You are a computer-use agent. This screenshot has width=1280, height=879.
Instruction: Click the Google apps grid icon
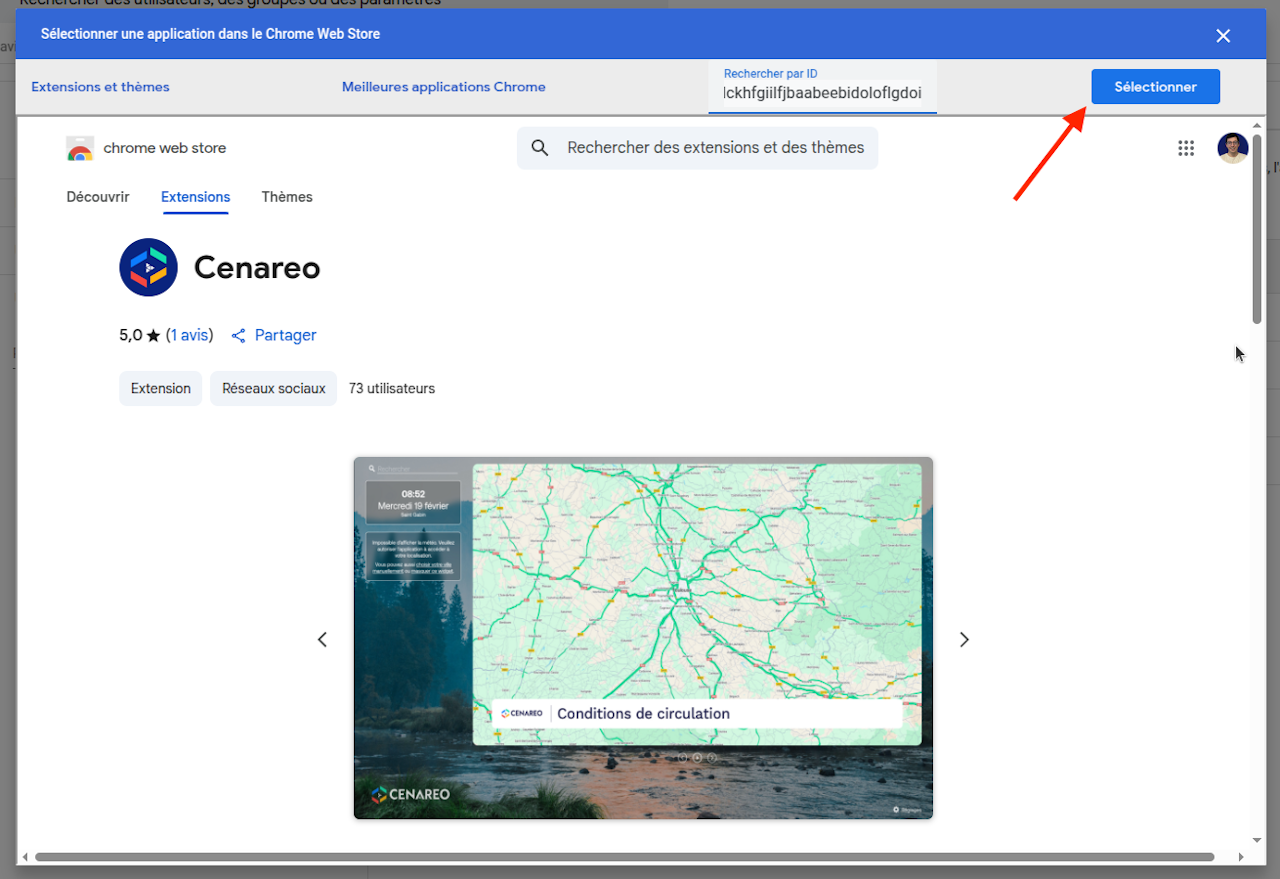[1186, 148]
